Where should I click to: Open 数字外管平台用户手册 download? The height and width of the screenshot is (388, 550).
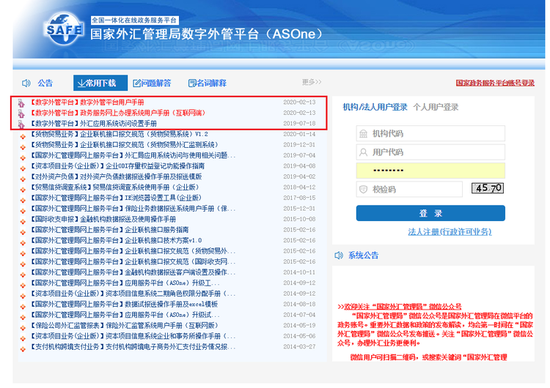coord(87,102)
